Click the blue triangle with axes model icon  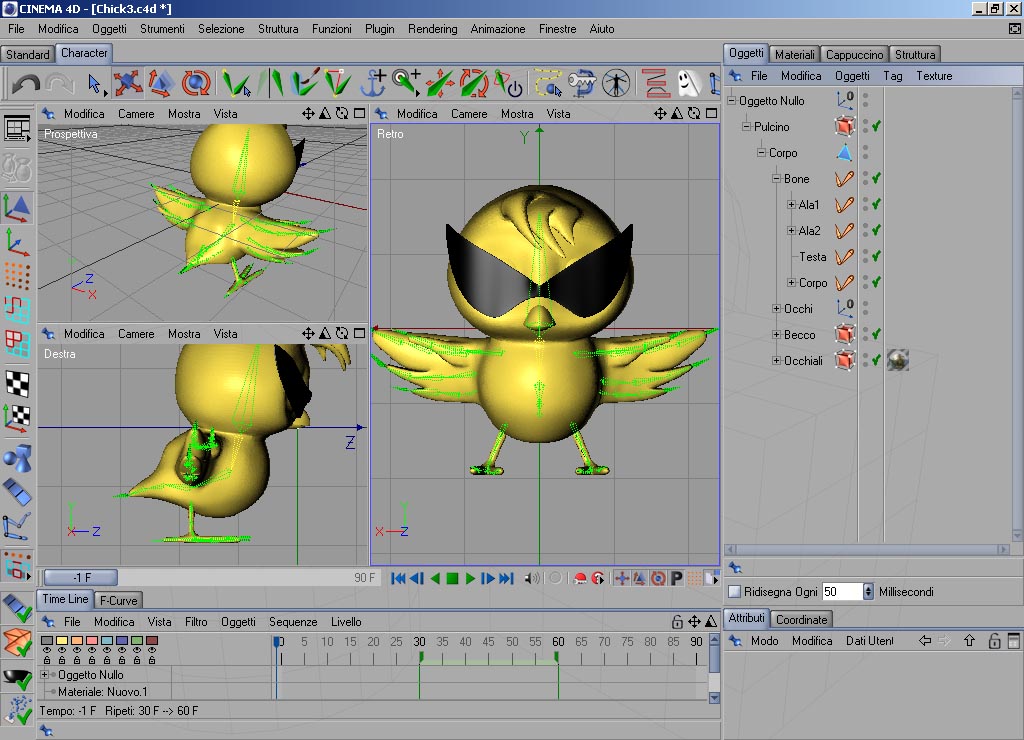point(18,208)
